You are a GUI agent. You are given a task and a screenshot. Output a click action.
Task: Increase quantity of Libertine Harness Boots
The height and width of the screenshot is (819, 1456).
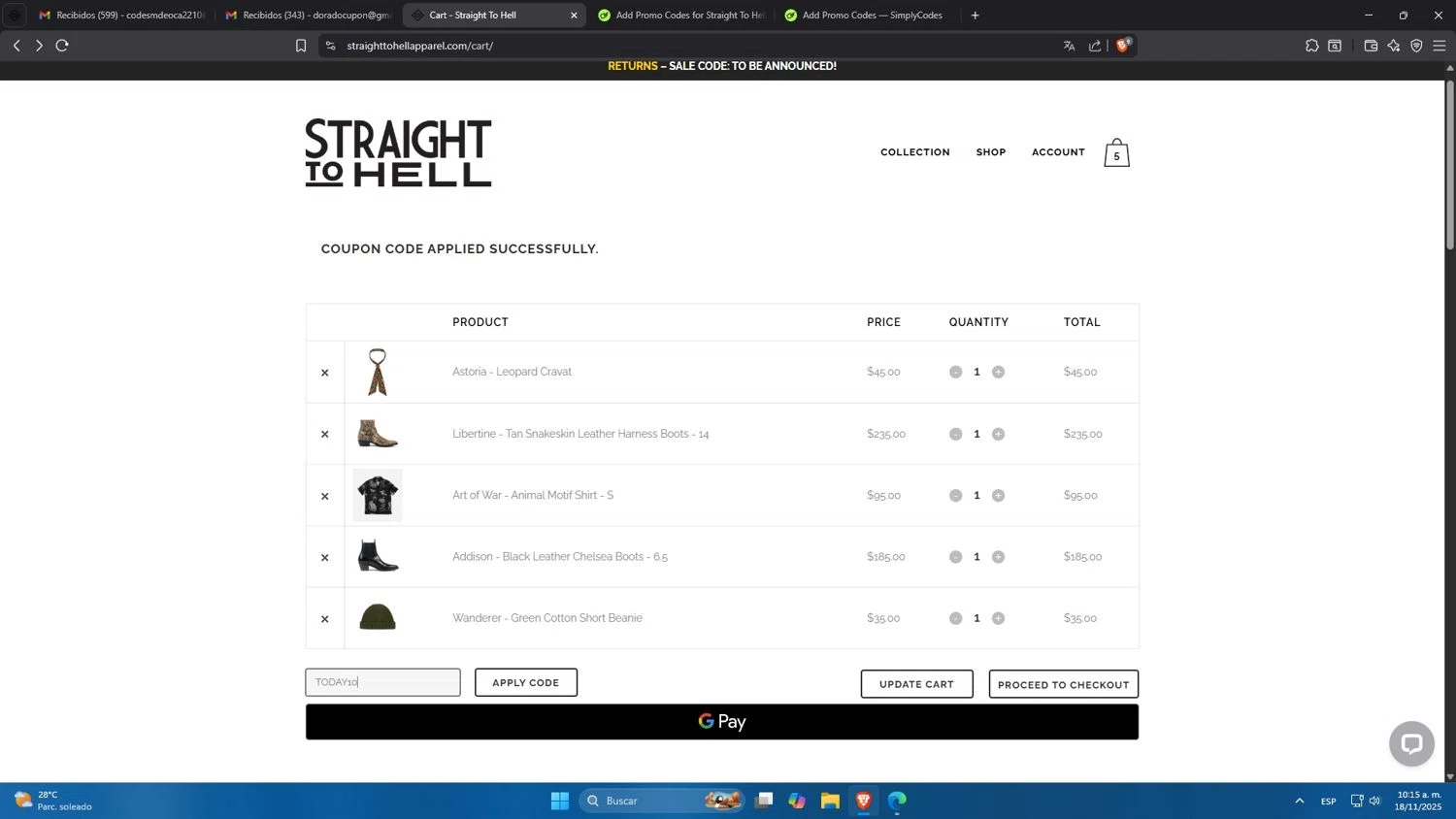pyautogui.click(x=998, y=434)
